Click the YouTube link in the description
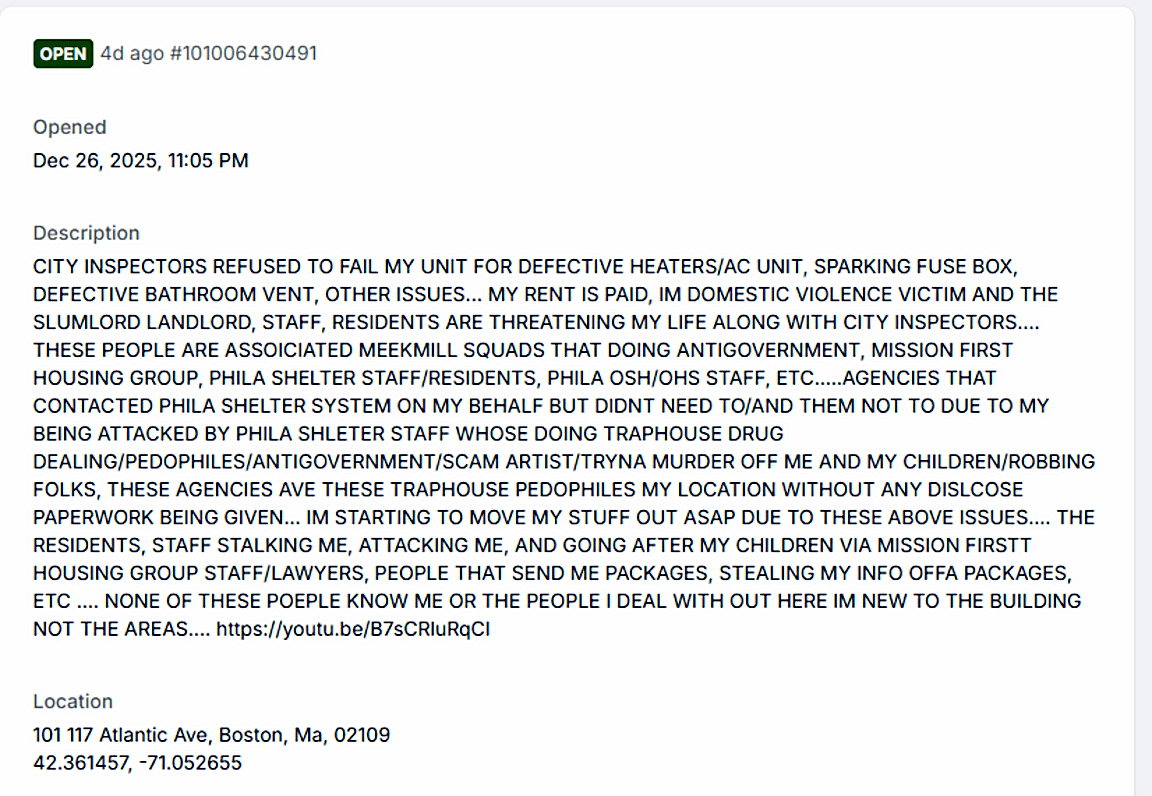1152x796 pixels. [x=353, y=629]
